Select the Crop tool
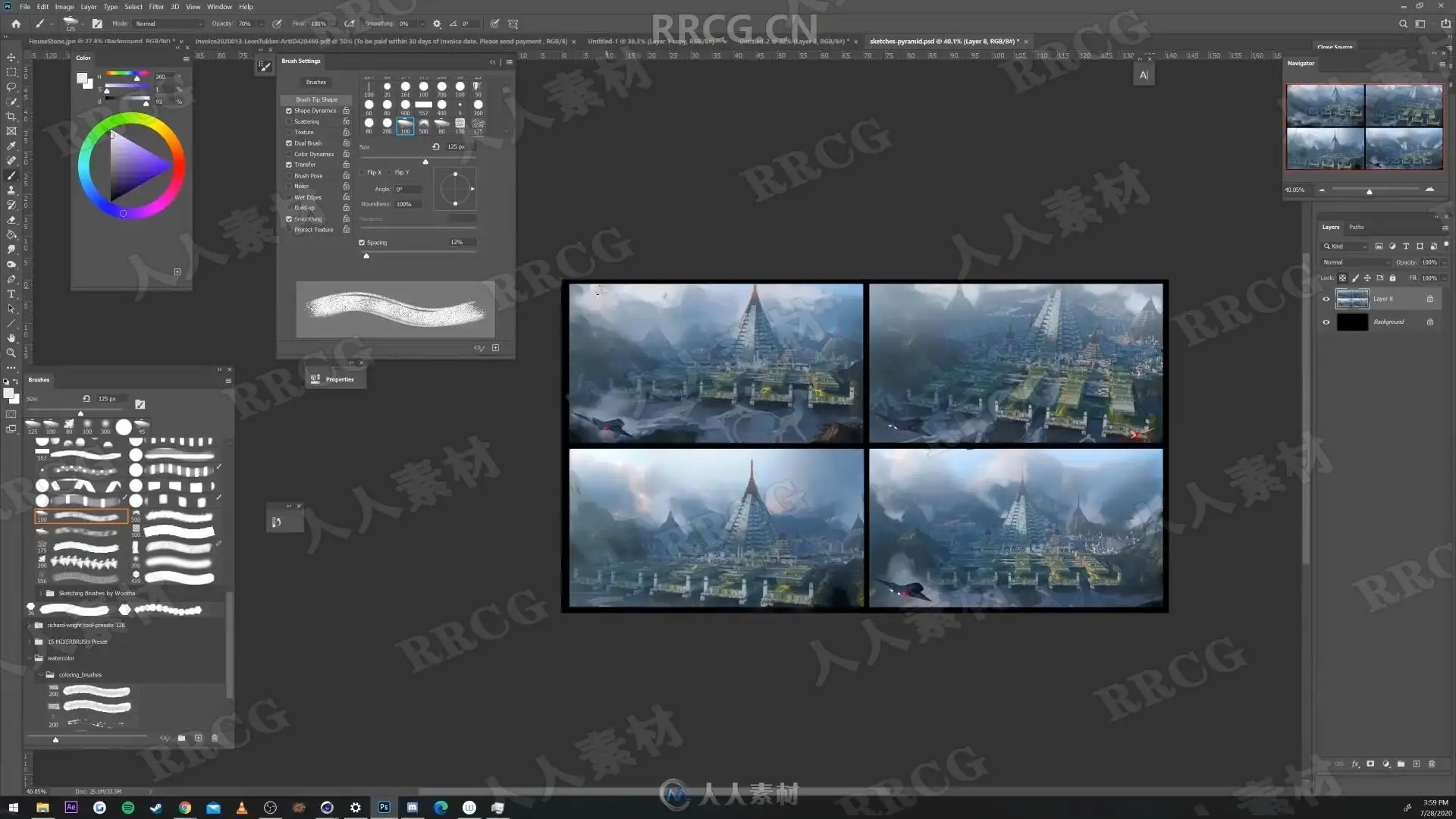1456x819 pixels. 11,117
